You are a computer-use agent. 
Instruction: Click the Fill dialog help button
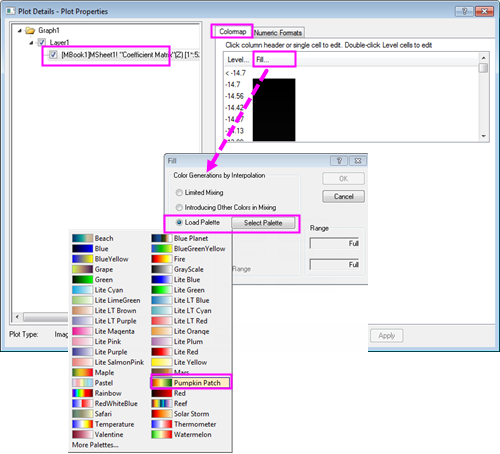pos(339,161)
